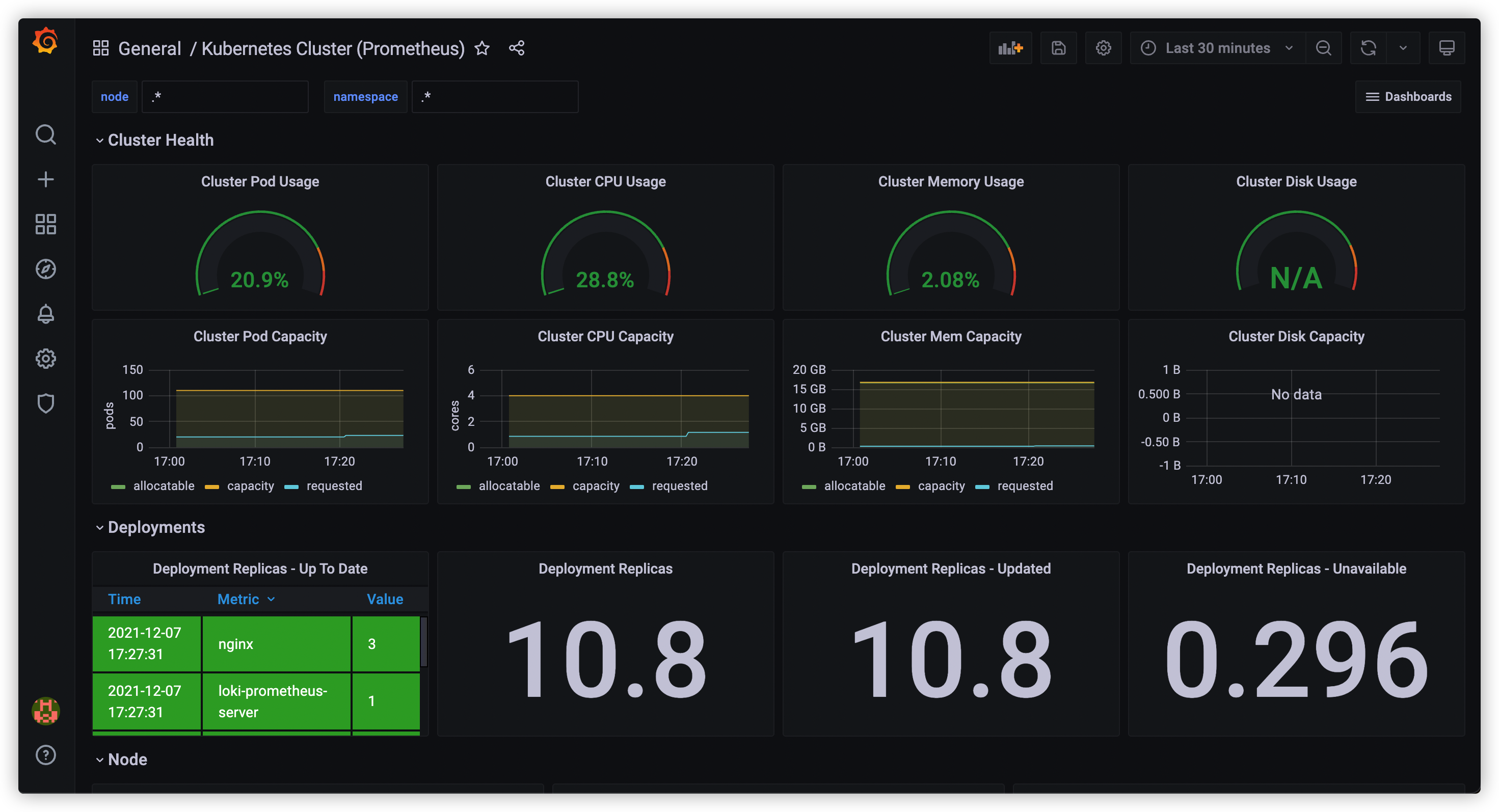The height and width of the screenshot is (812, 1499).
Task: Click the scrollbar in Up To Date table
Action: coord(424,641)
